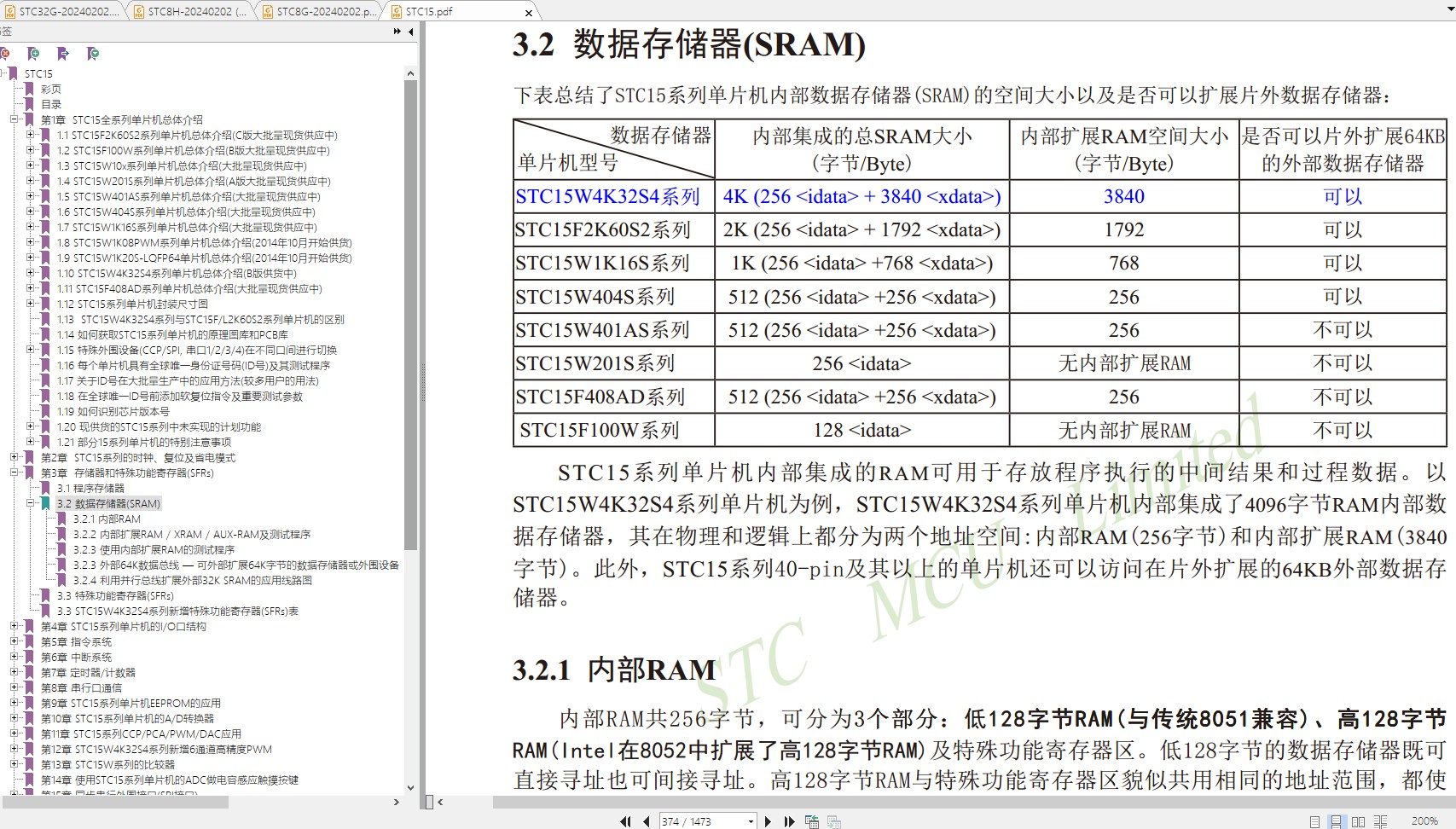The height and width of the screenshot is (829, 1456).
Task: Open bookmark 3.1 程序存储器
Action: pos(90,488)
